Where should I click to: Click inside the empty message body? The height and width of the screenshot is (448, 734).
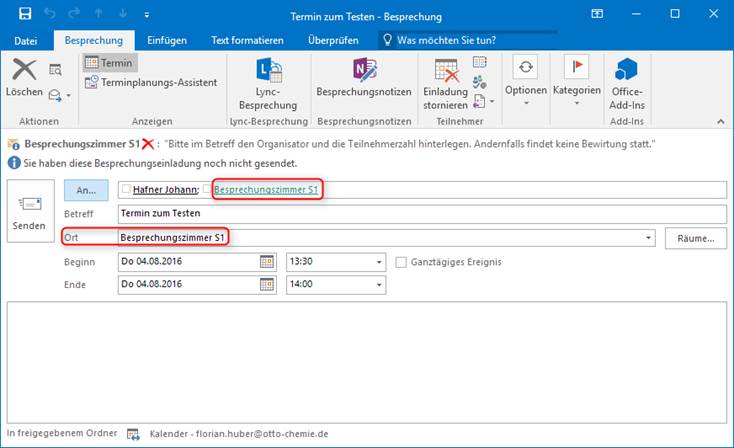click(x=367, y=362)
